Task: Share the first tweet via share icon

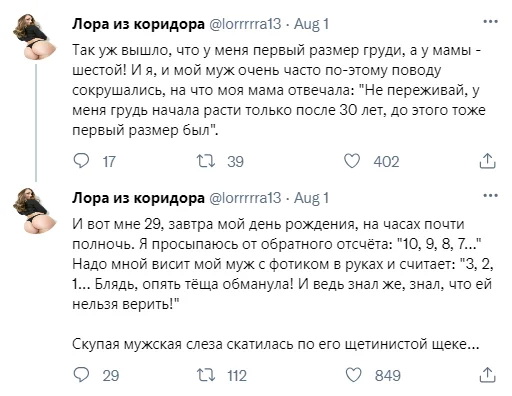Action: click(487, 161)
